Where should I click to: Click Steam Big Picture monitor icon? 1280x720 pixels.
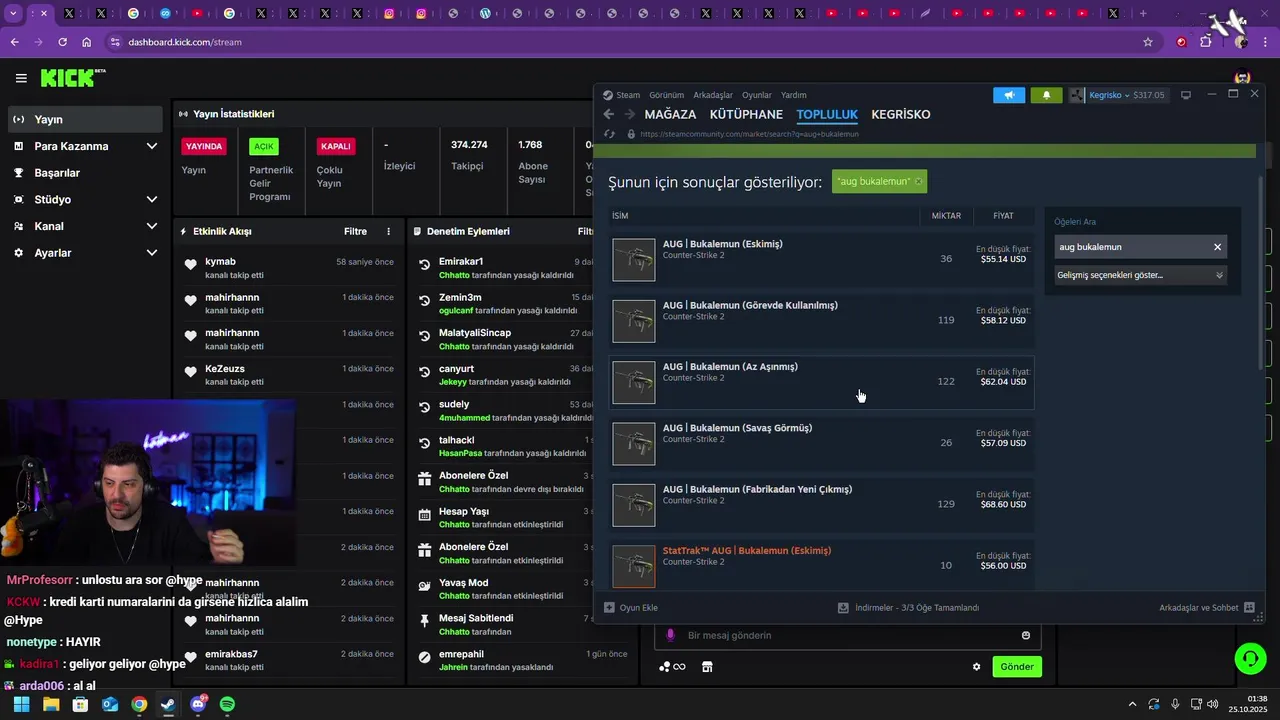(x=1186, y=95)
